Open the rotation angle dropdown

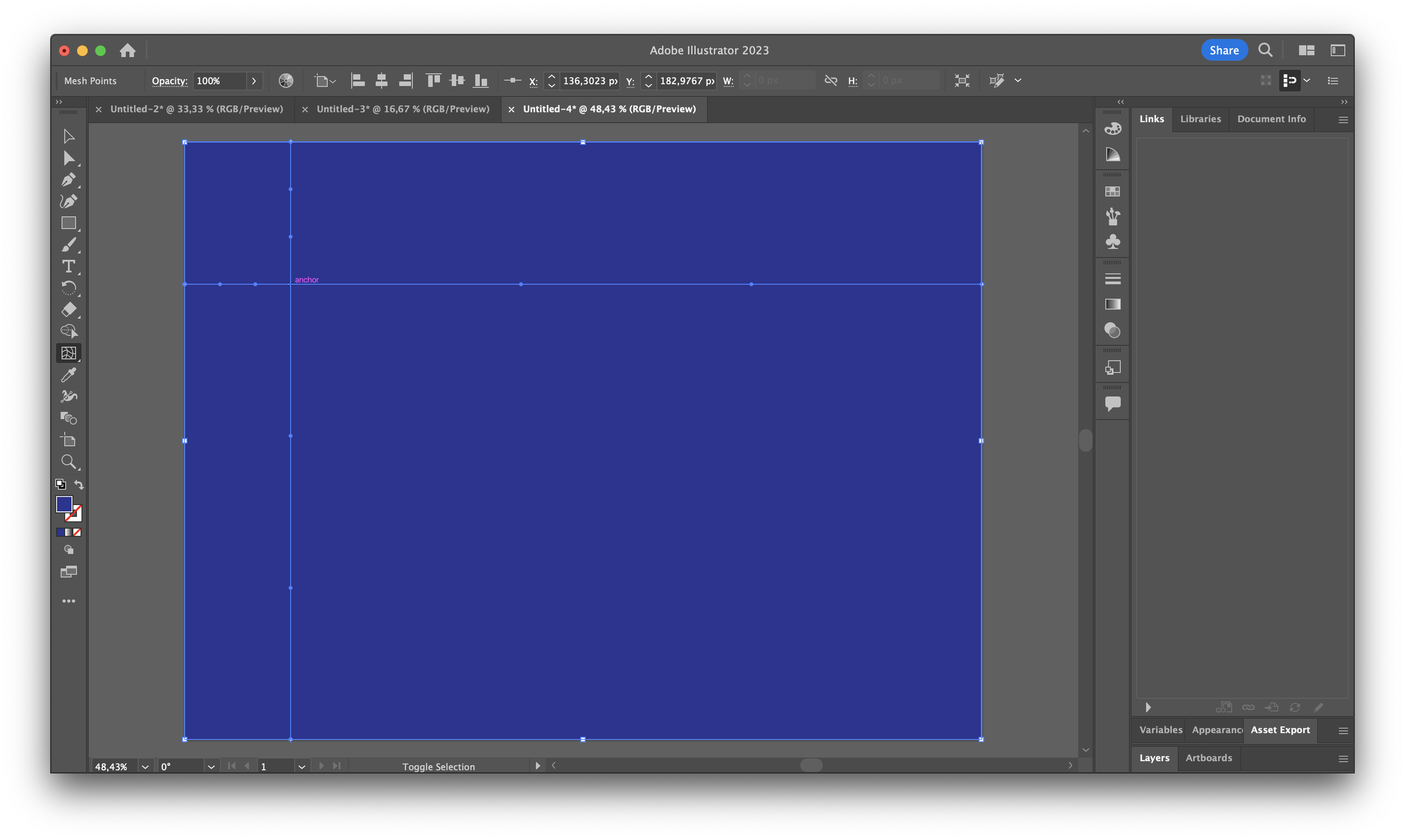(x=211, y=766)
